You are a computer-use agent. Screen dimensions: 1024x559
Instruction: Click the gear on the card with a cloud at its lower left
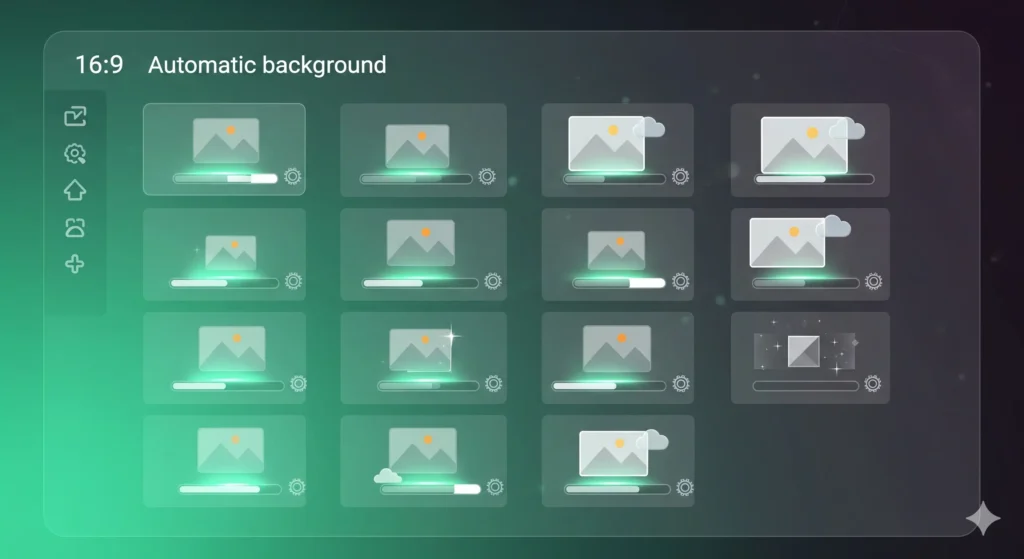click(494, 487)
